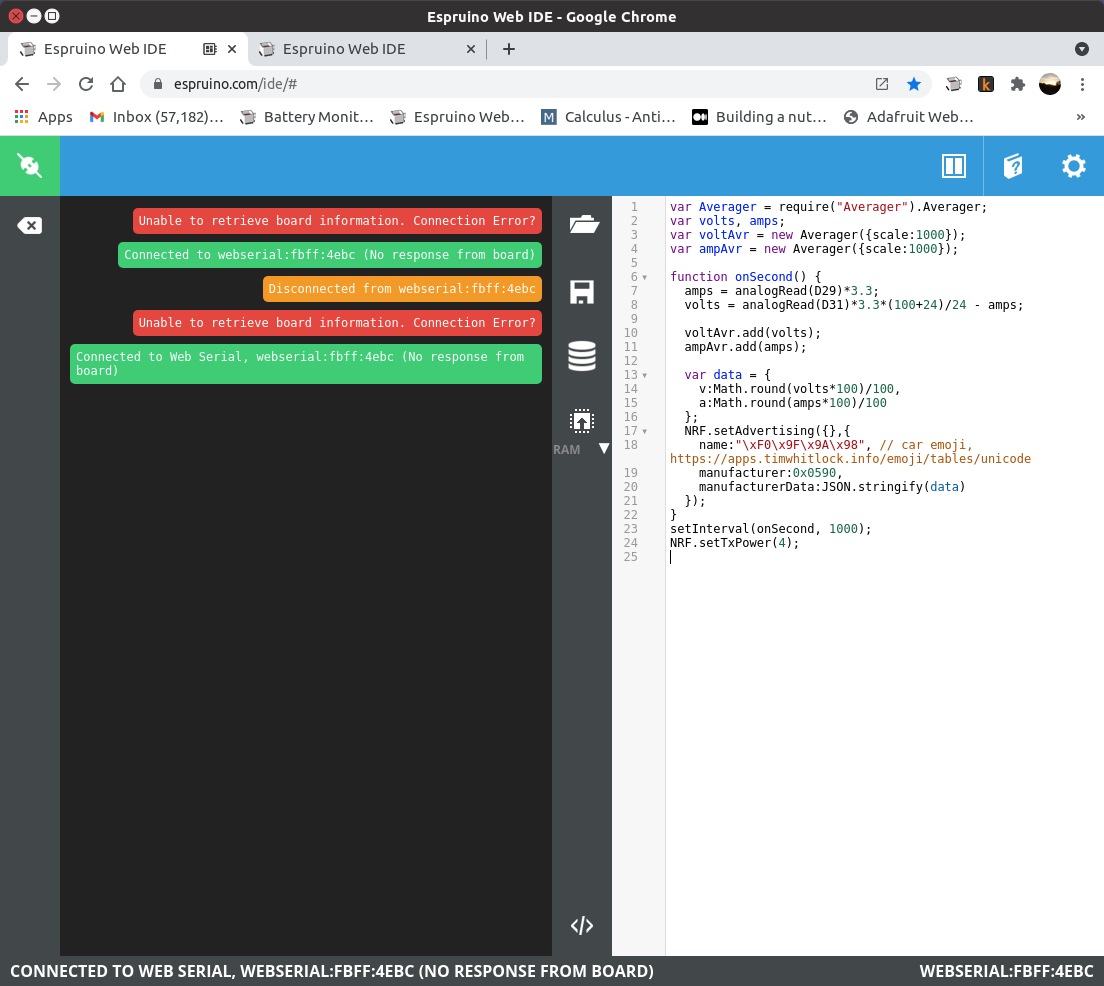Open Gmail Inbox bookmark

[x=156, y=117]
